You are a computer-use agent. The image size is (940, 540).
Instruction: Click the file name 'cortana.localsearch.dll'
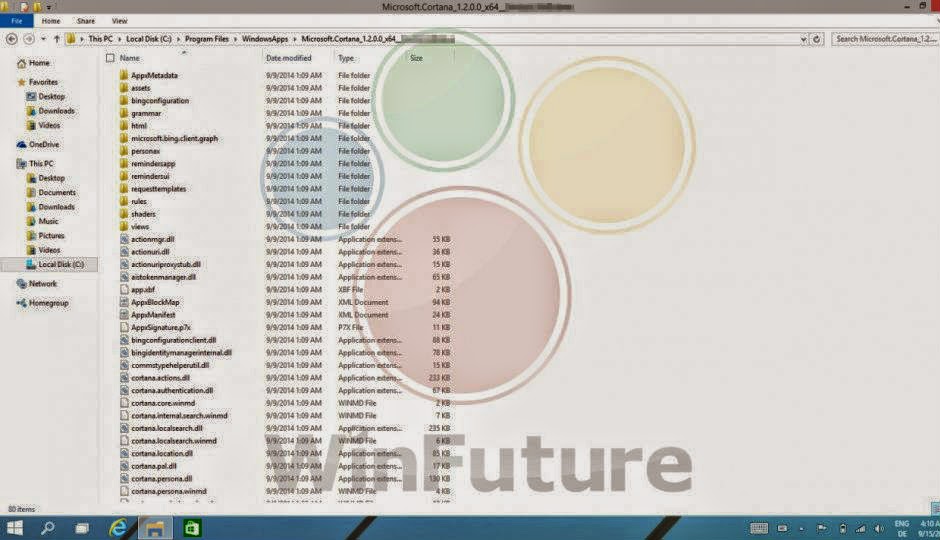[167, 428]
